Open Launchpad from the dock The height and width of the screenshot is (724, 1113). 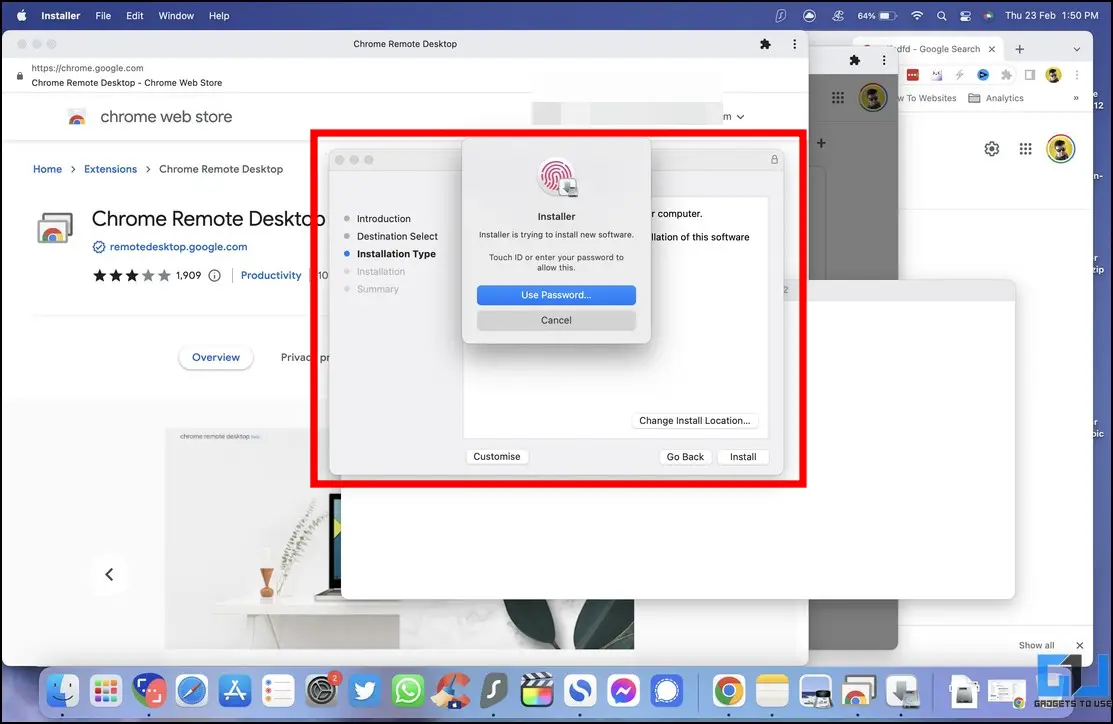point(106,691)
